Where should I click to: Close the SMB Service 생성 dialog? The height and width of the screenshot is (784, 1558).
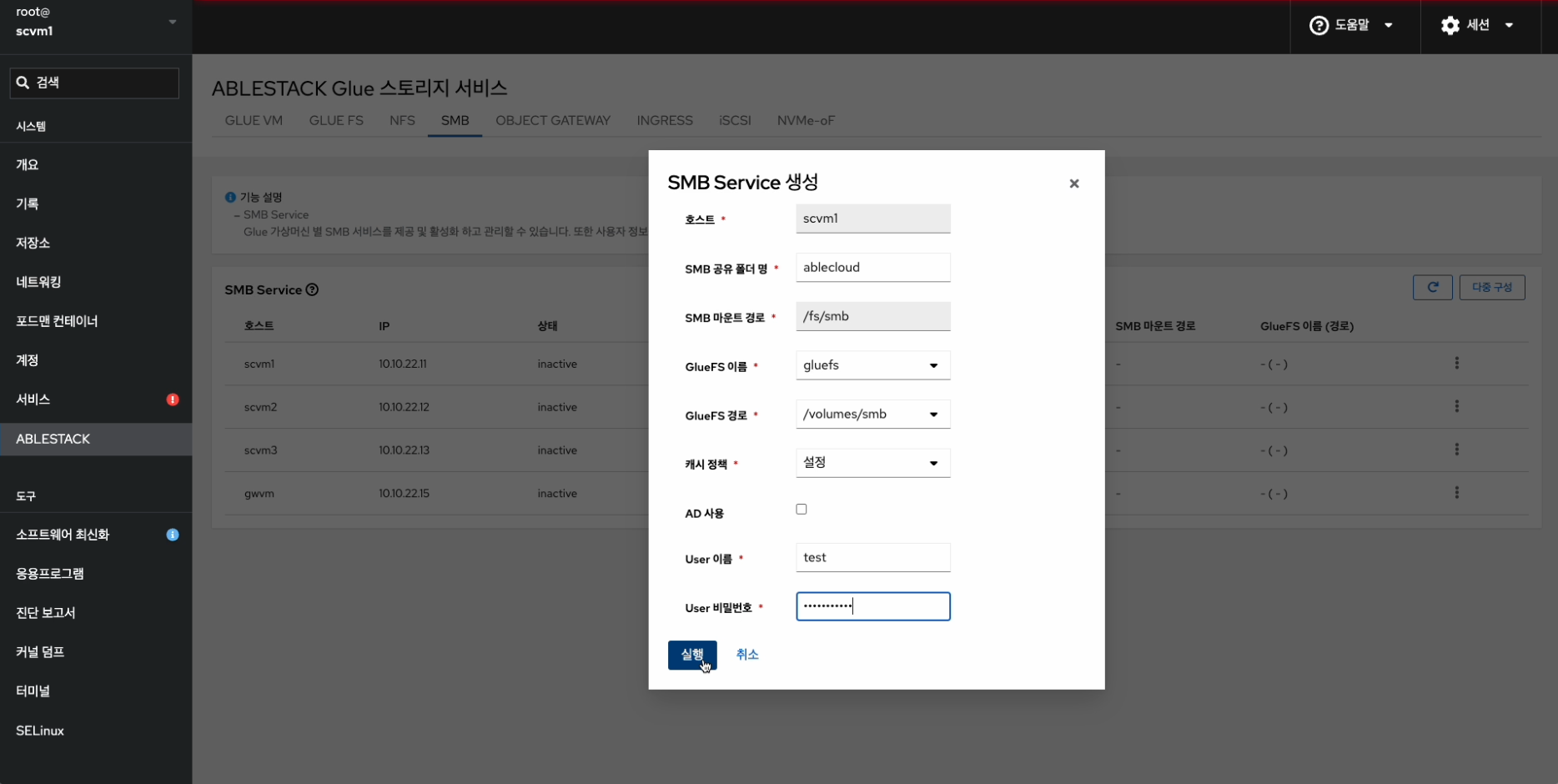1073,183
